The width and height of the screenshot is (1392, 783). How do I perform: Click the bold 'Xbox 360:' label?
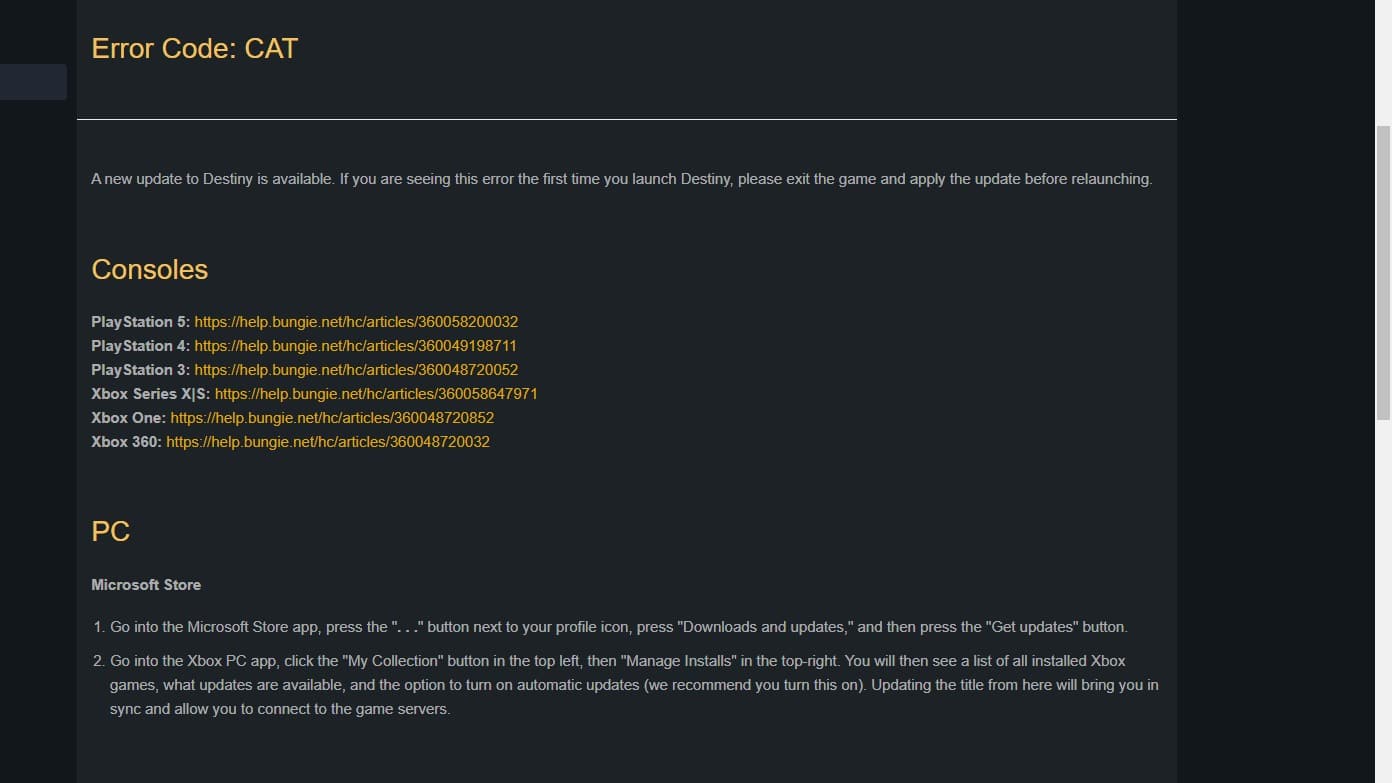(126, 442)
